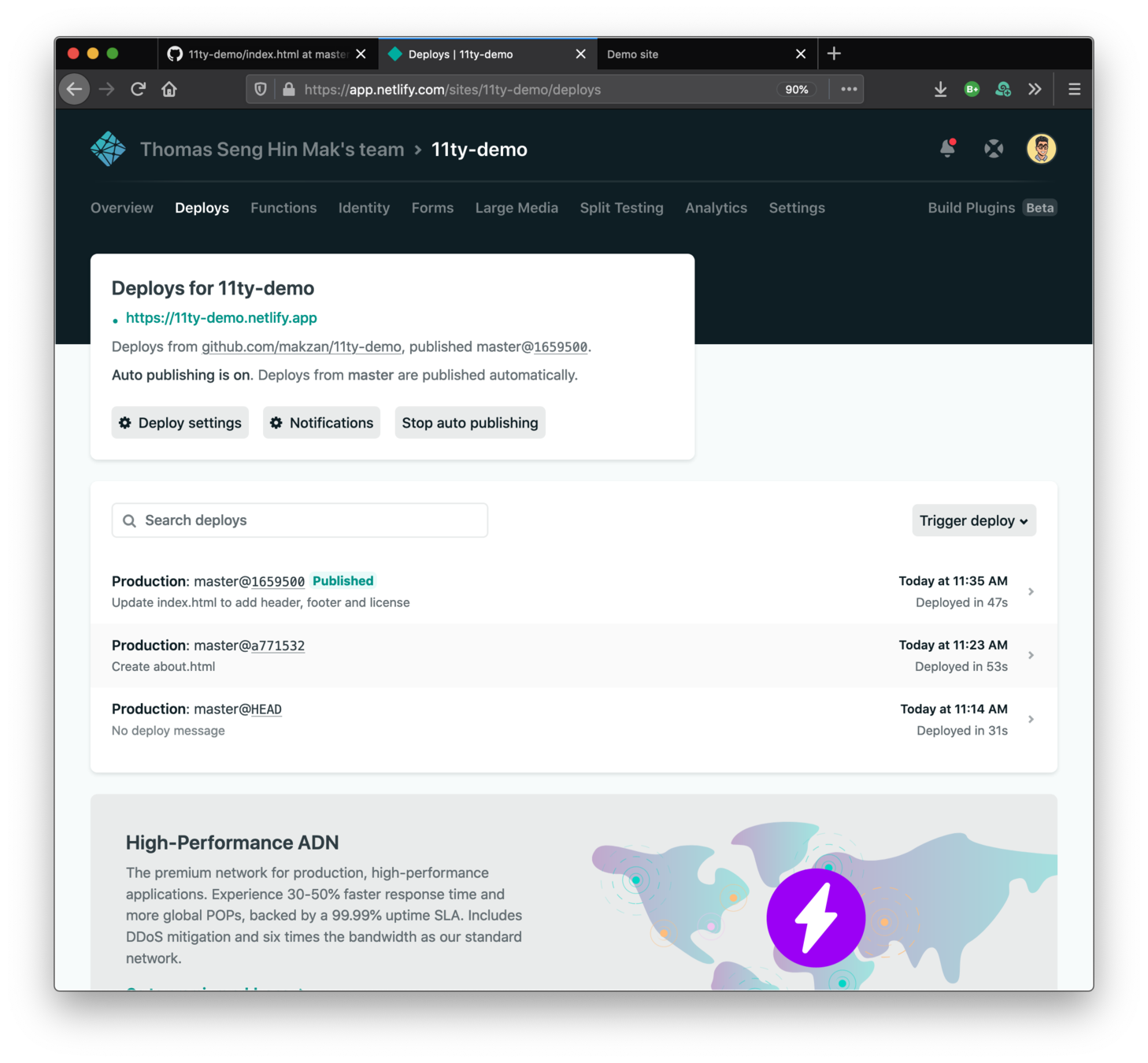
Task: Click the support lifebuoy icon
Action: (994, 148)
